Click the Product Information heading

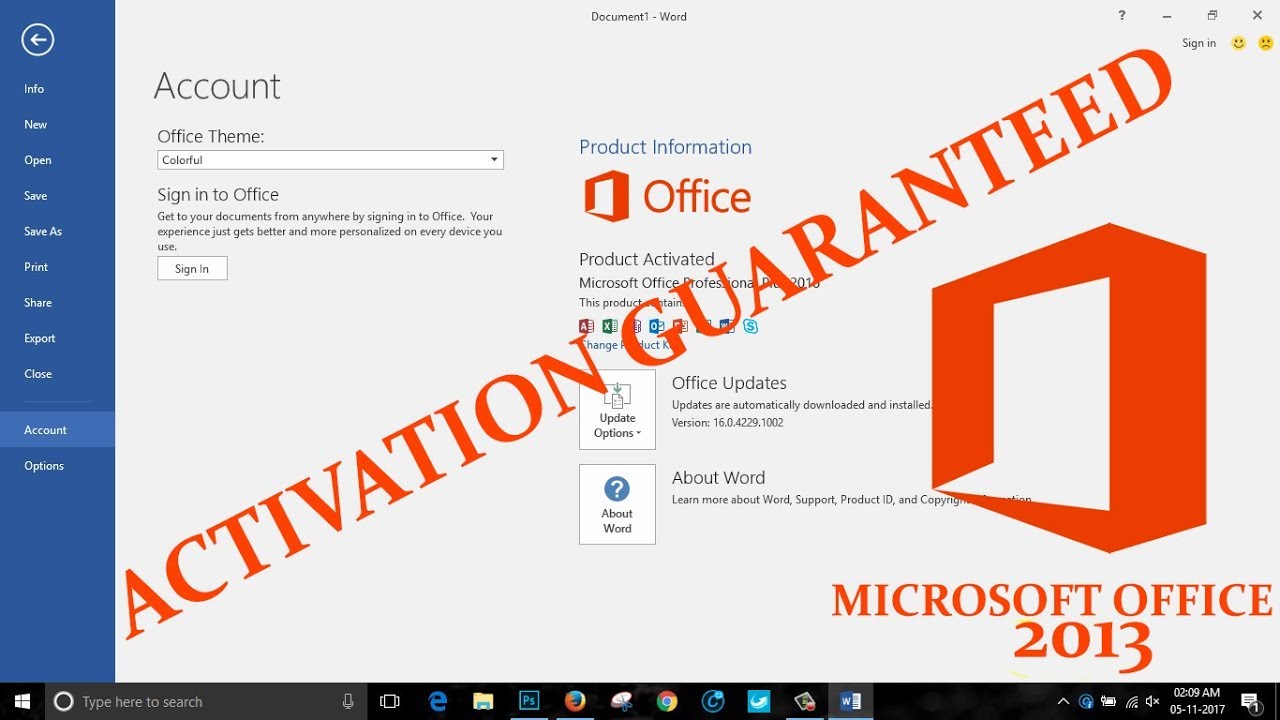click(x=665, y=147)
